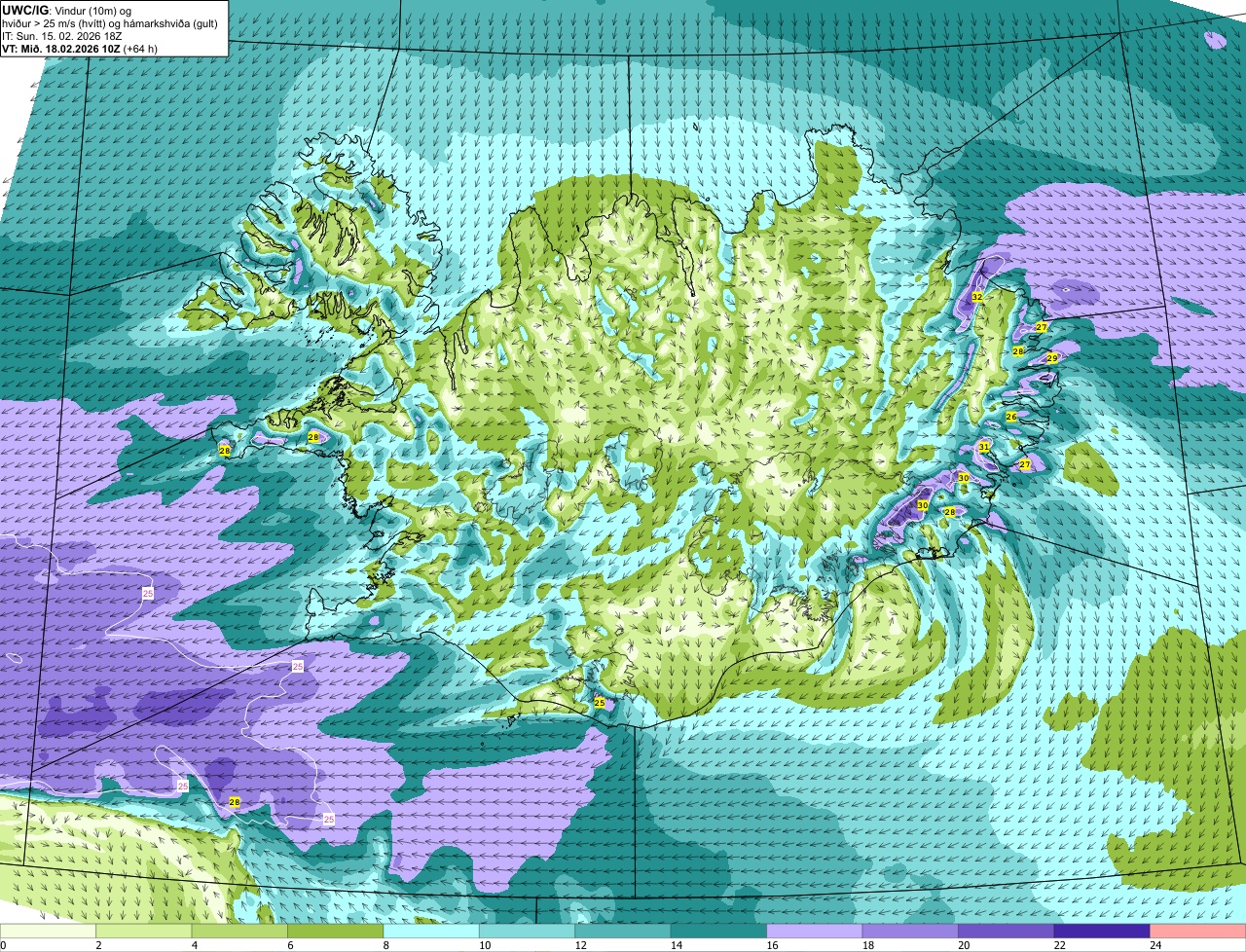Click the yellow gust marker "31"
The image size is (1246, 952).
984,448
